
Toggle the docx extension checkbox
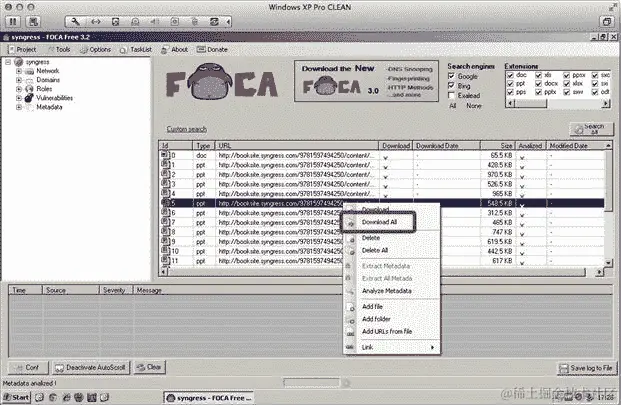[x=538, y=84]
